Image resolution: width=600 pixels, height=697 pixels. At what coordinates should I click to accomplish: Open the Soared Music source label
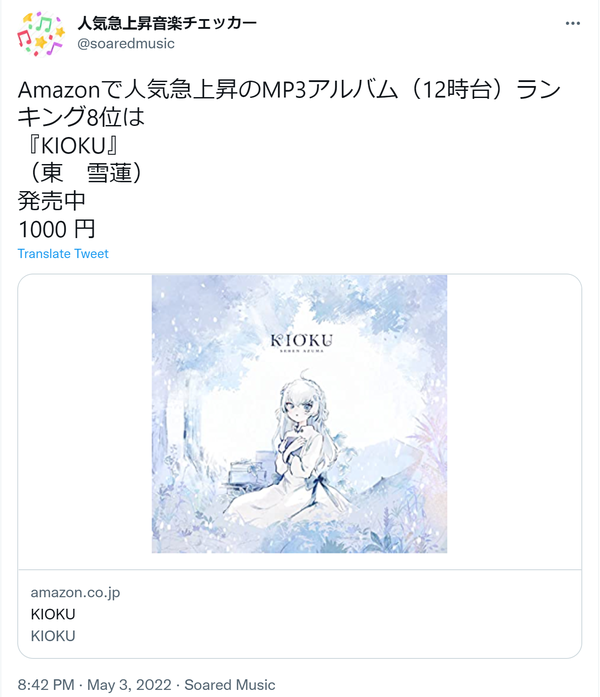[x=230, y=685]
